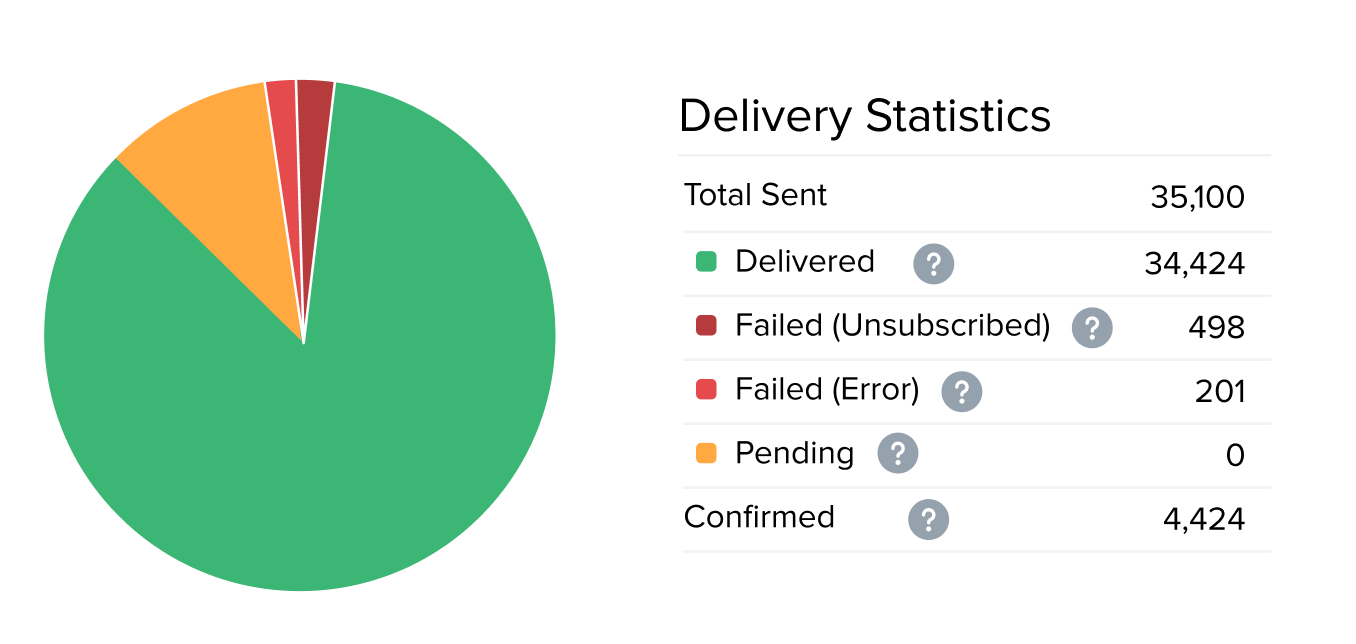
Task: Click the question mark next to Failed (Error)
Action: tap(962, 391)
